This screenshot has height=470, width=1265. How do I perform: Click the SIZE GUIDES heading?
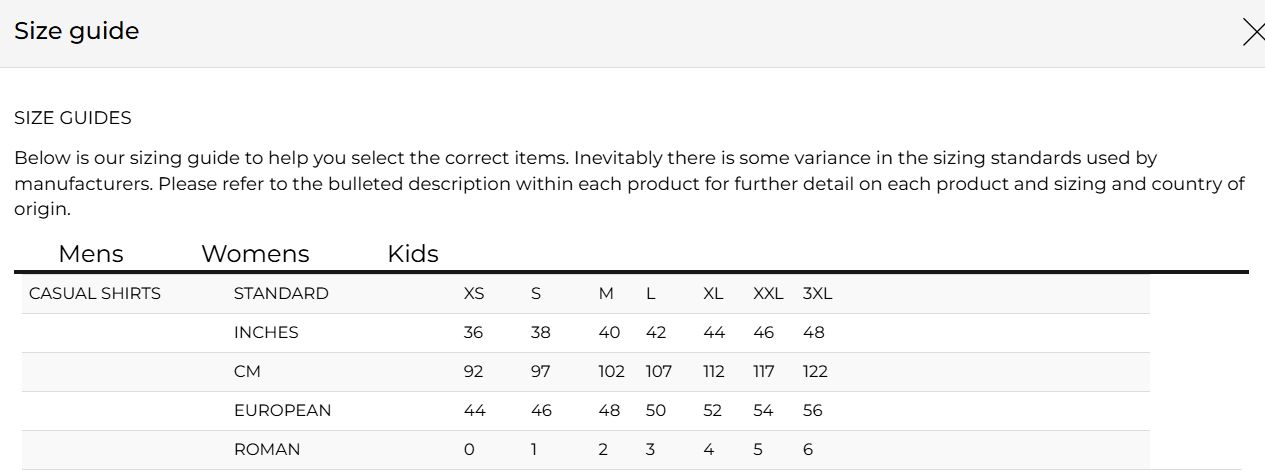73,118
